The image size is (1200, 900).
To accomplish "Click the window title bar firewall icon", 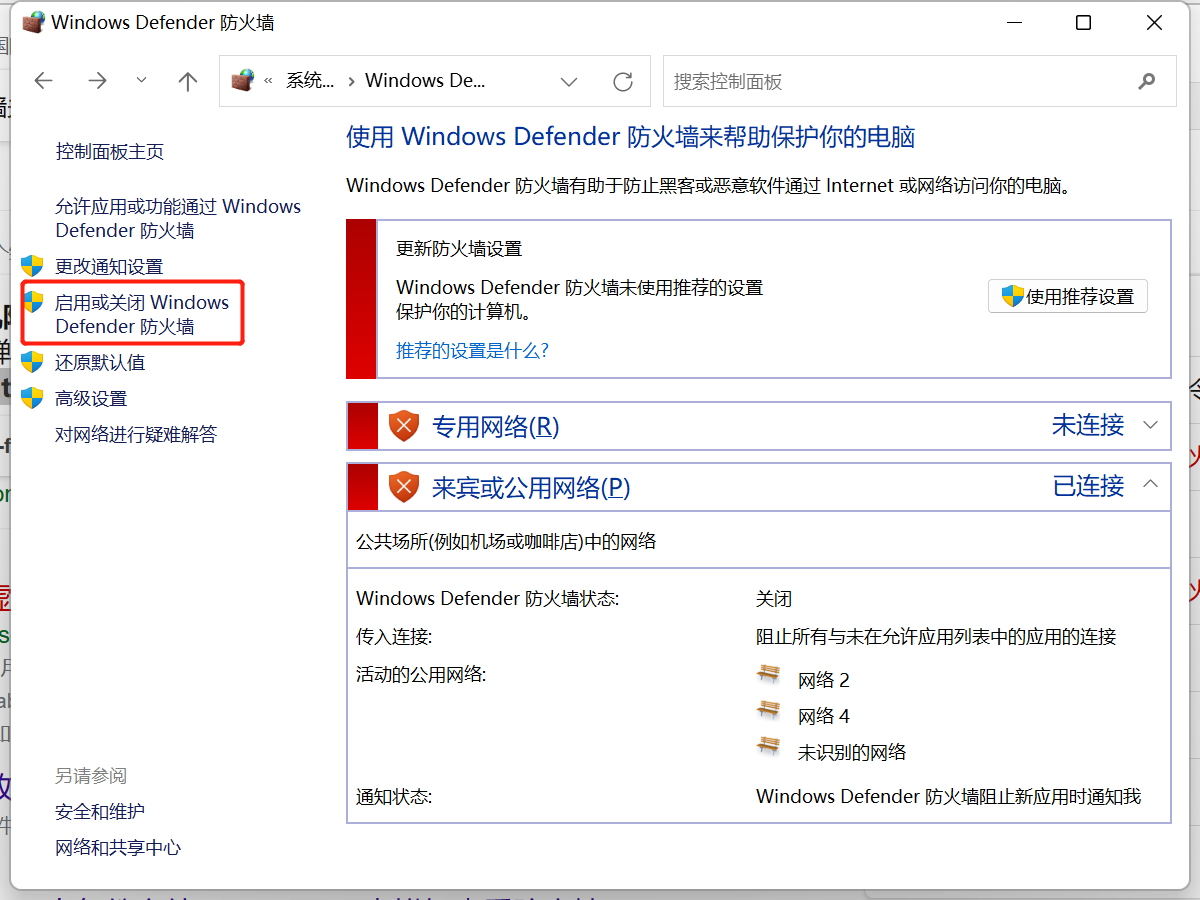I will (x=33, y=22).
